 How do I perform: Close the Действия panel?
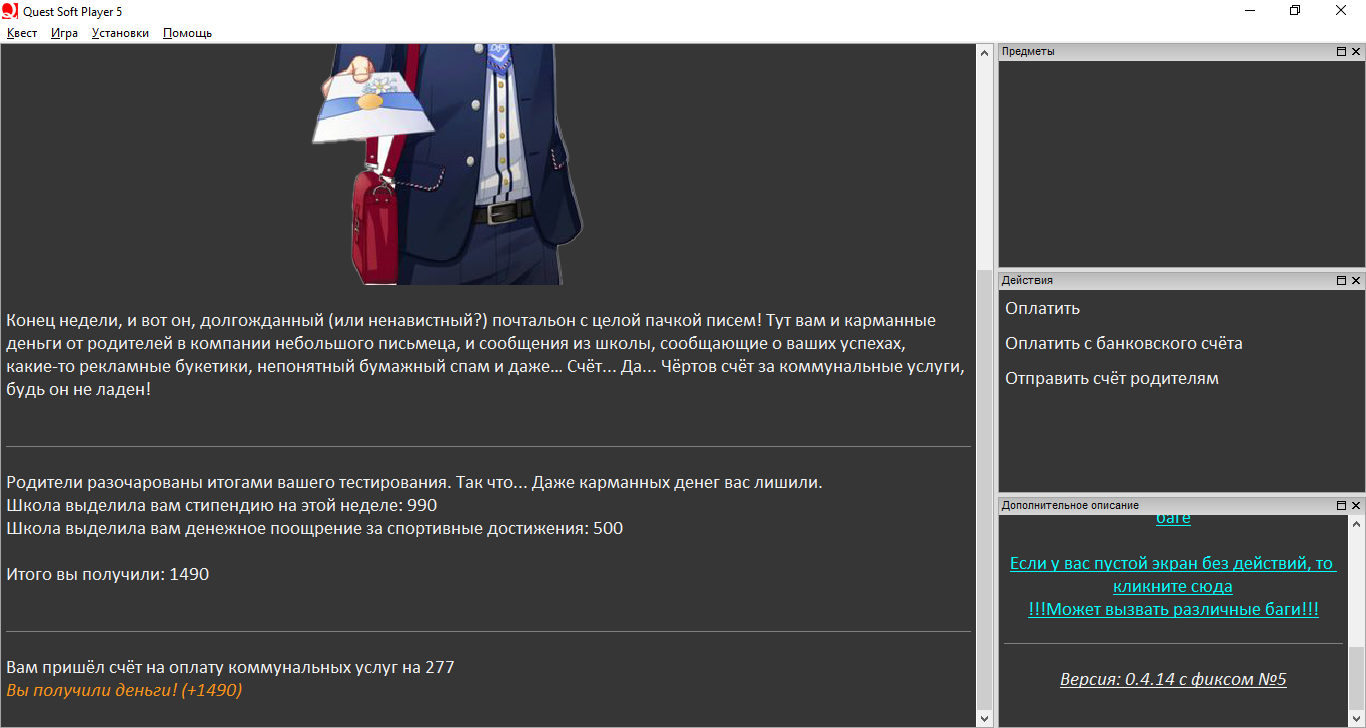(1356, 281)
